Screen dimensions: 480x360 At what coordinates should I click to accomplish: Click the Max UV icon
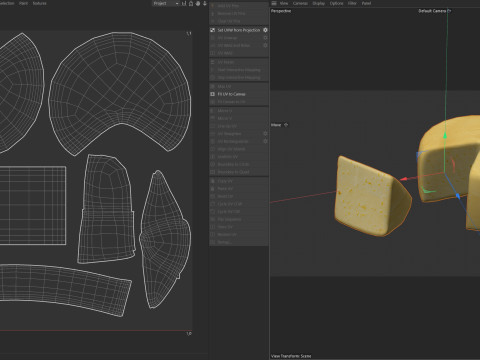(212, 86)
